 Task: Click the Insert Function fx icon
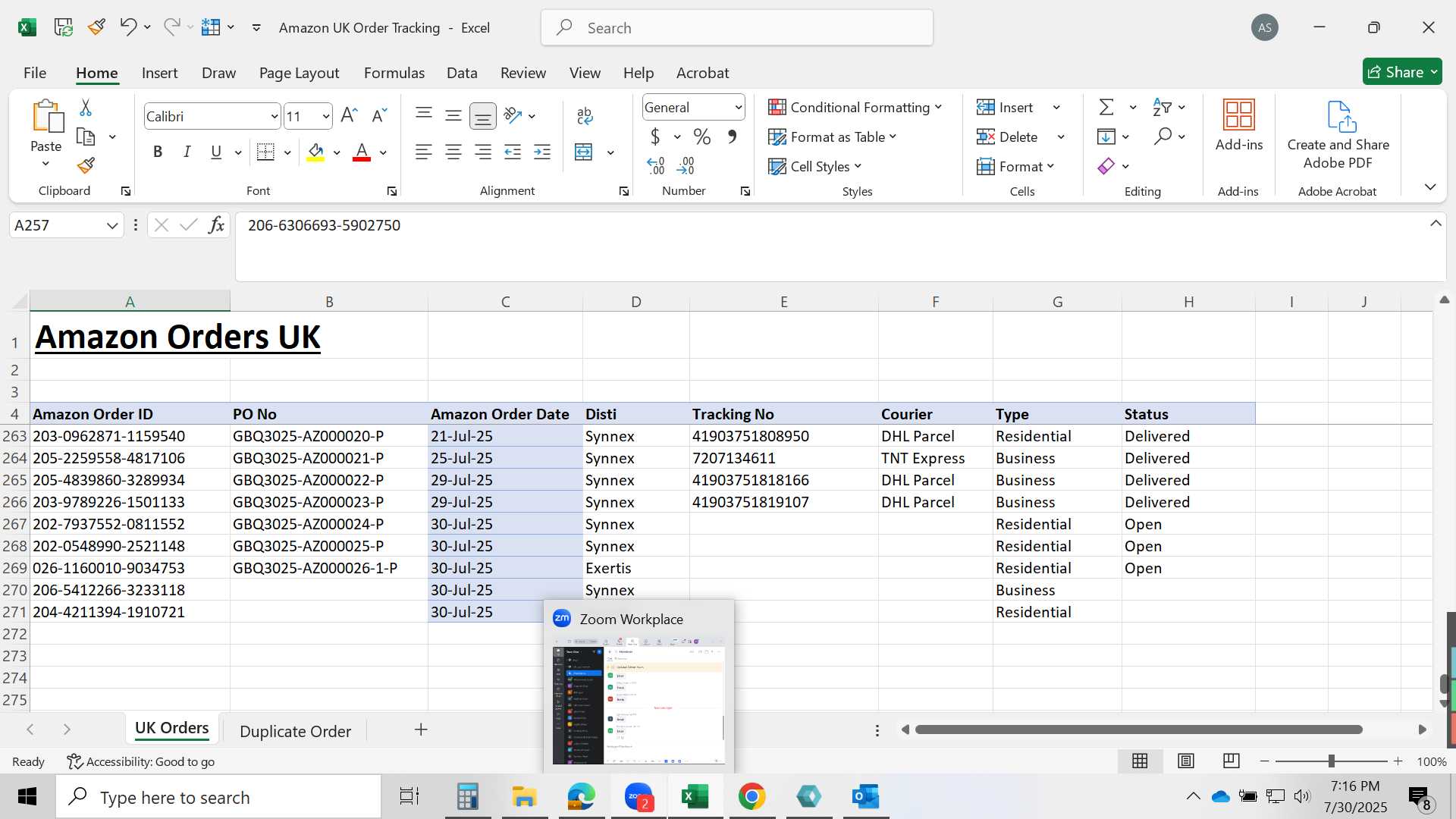coord(216,225)
